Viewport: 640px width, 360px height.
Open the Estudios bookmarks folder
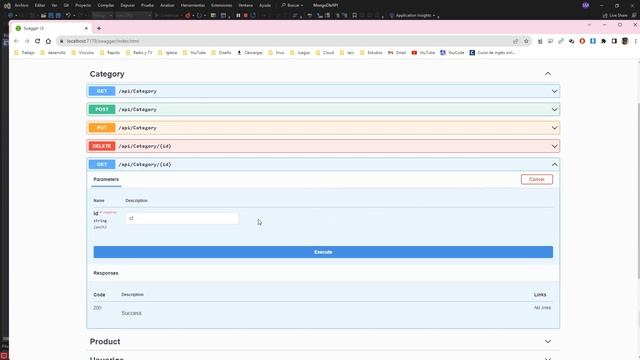tap(371, 53)
